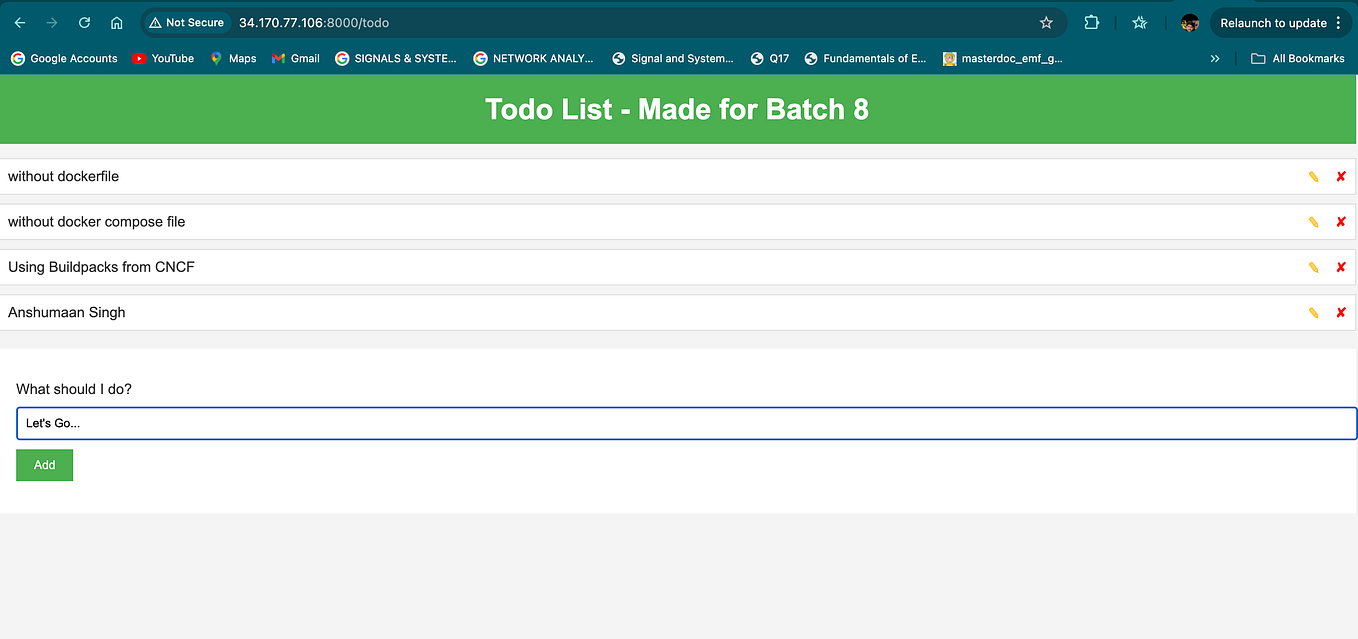1358x639 pixels.
Task: Open the Gmail bookmark
Action: [295, 58]
